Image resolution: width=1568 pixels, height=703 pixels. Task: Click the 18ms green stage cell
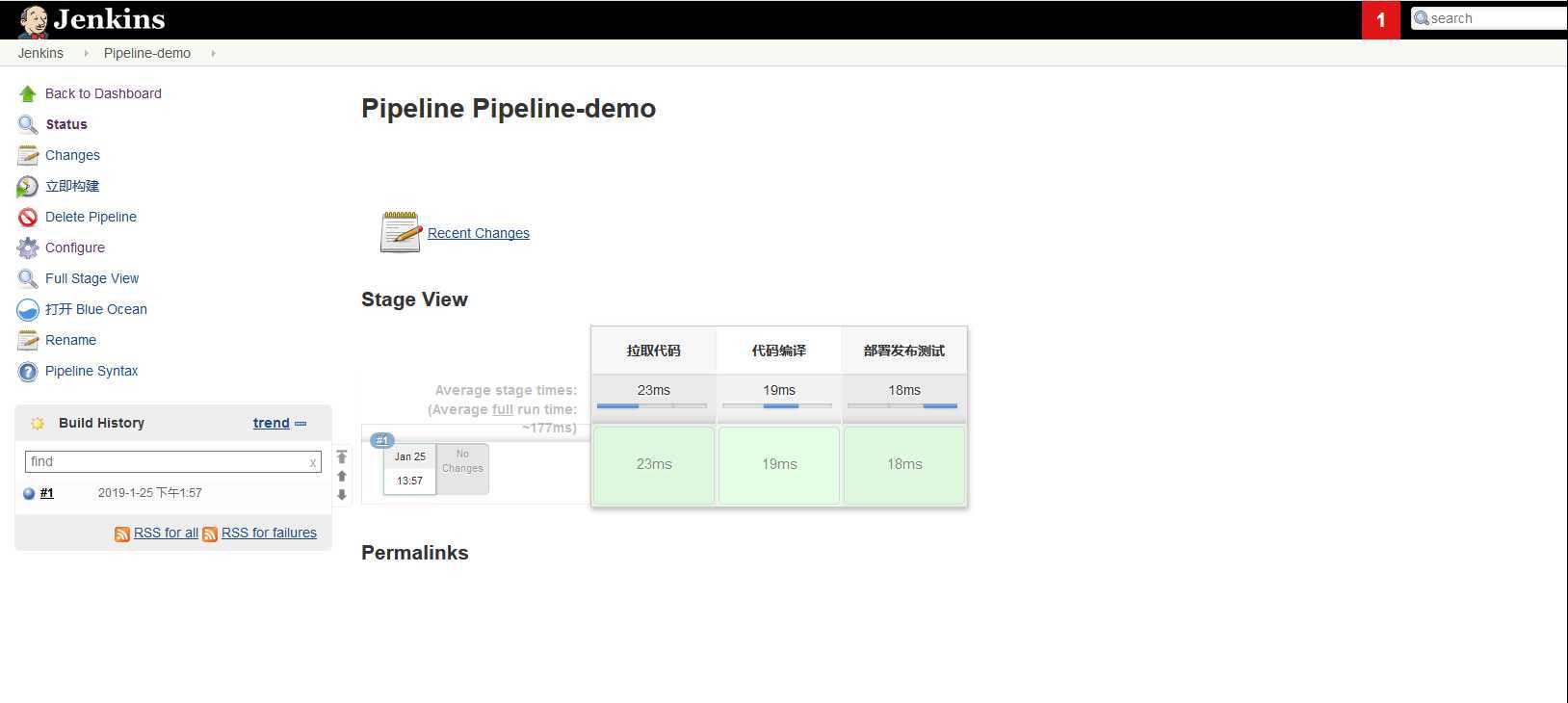904,464
